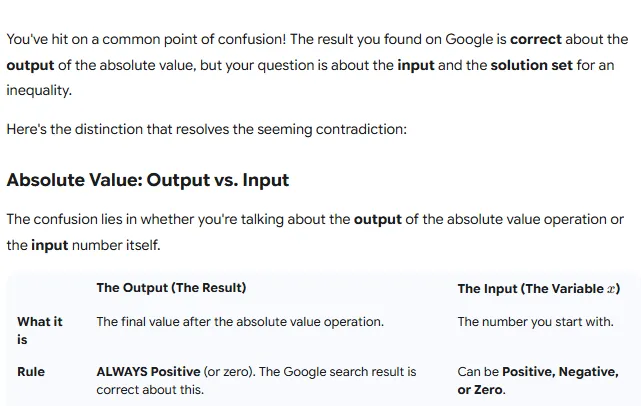Click the "Rule" row label
The image size is (641, 406).
coord(31,372)
